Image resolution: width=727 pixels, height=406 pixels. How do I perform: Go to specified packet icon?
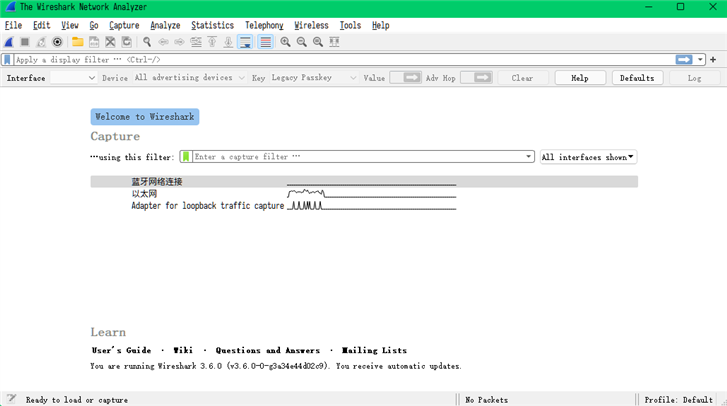[x=196, y=42]
